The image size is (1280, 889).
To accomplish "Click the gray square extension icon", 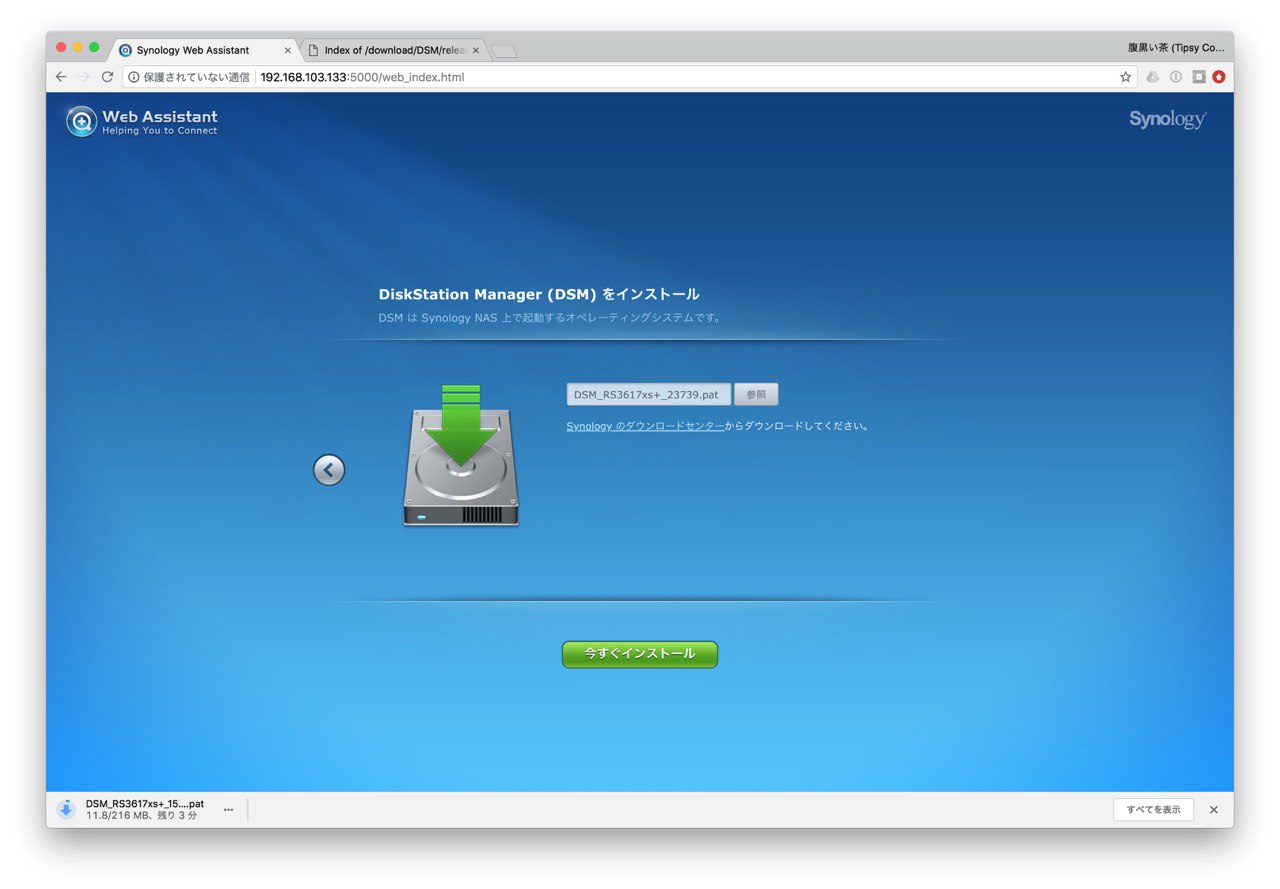I will tap(1198, 77).
